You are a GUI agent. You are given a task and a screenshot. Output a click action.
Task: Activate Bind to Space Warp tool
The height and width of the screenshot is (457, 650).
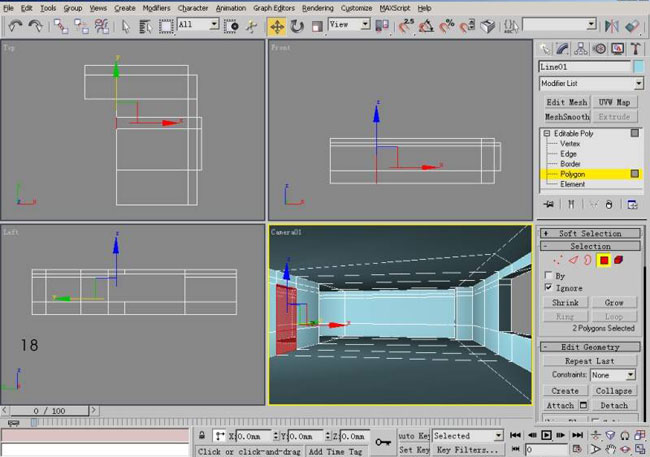click(x=102, y=26)
